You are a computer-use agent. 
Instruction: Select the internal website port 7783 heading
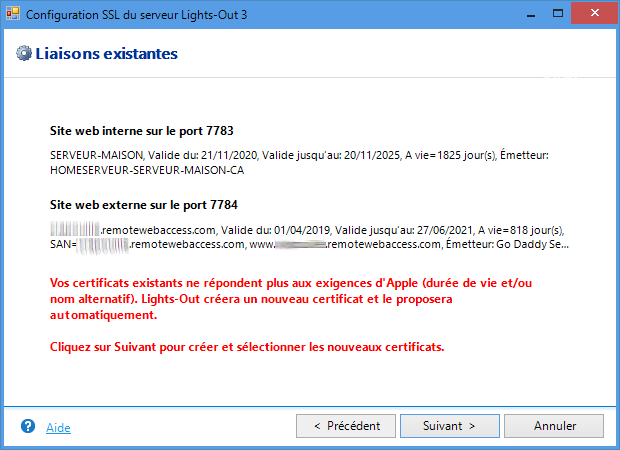[x=141, y=131]
